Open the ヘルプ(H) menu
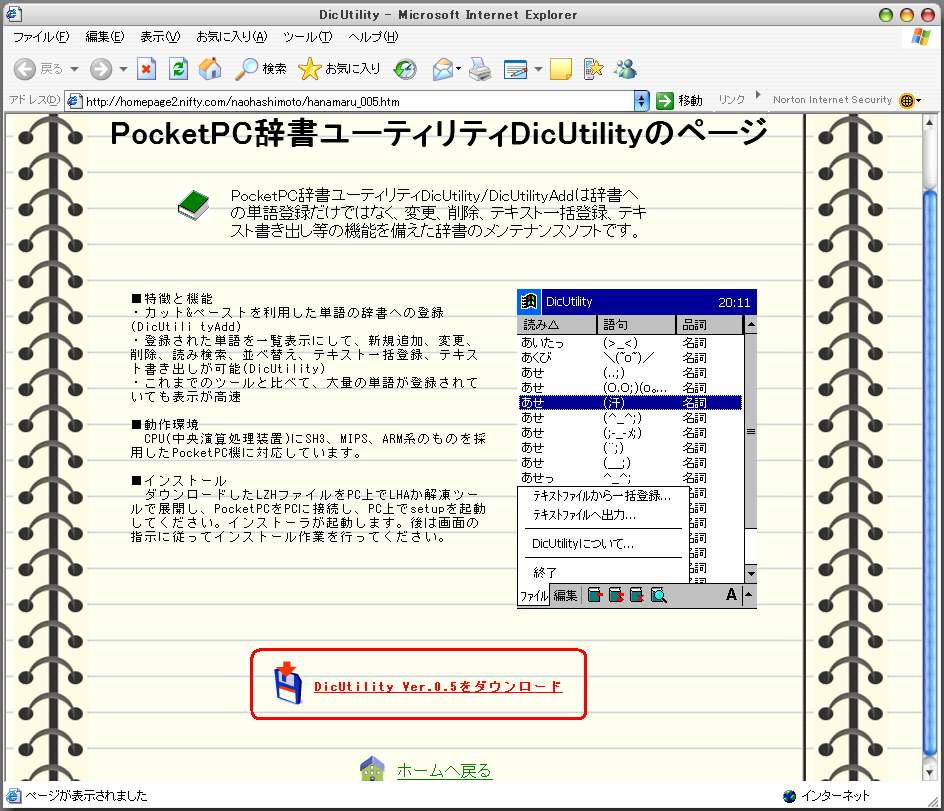Viewport: 944px width, 811px height. click(x=373, y=37)
